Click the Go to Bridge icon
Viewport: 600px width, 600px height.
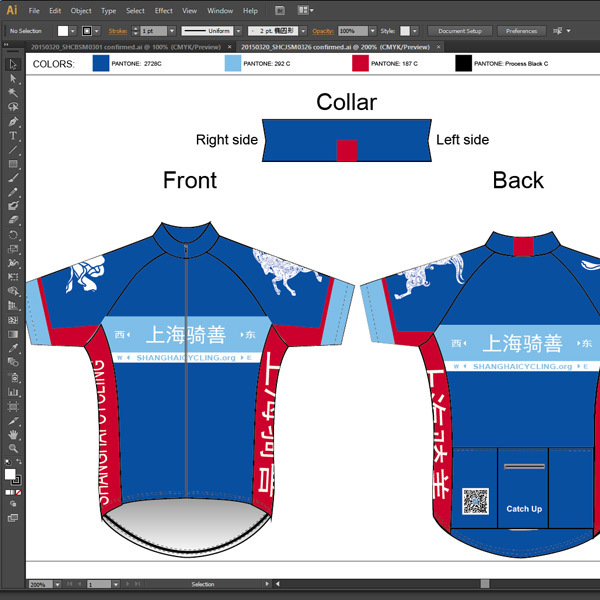(x=280, y=11)
